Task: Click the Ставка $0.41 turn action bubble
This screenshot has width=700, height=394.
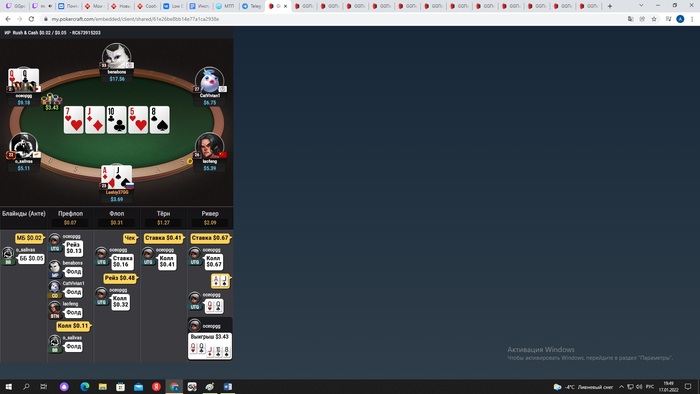Action: 164,238
